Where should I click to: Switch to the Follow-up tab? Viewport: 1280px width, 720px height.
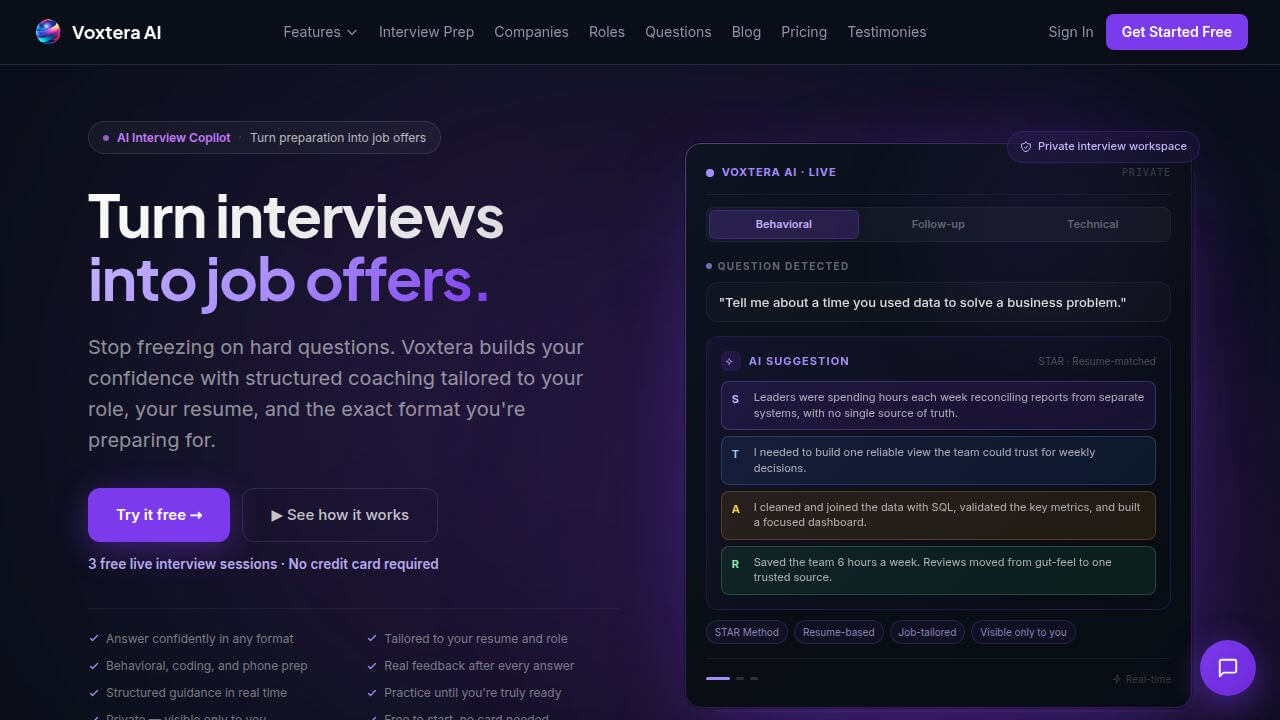(938, 224)
